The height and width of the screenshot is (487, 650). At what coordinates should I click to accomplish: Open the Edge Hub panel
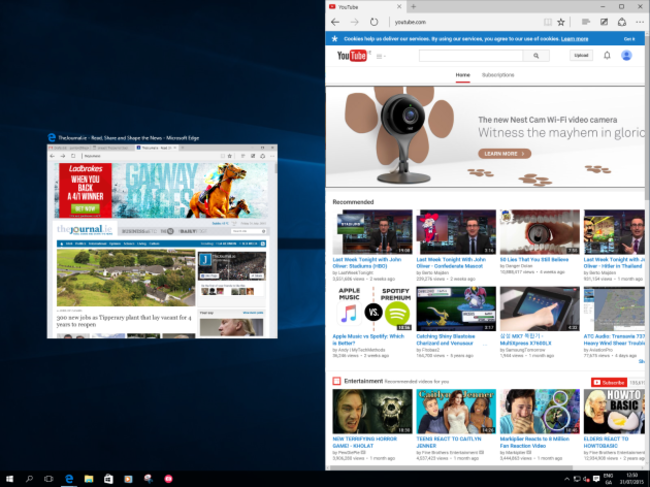pyautogui.click(x=585, y=22)
